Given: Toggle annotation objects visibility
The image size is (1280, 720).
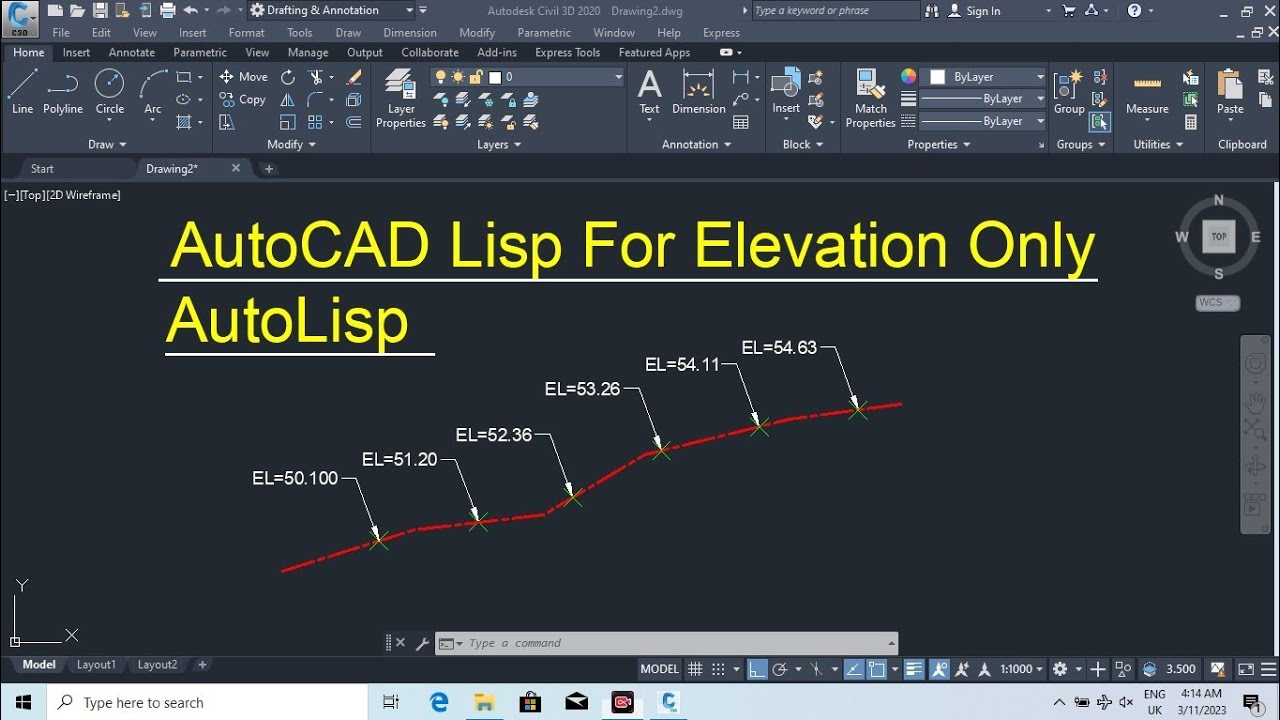Looking at the screenshot, I should point(940,669).
